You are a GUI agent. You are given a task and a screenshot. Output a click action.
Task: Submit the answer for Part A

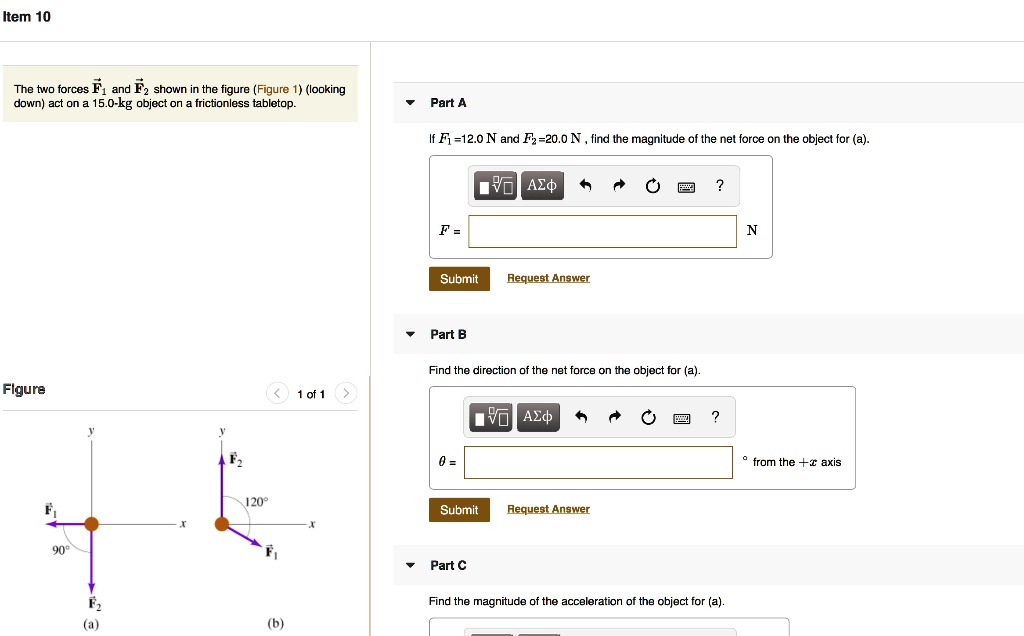[459, 279]
